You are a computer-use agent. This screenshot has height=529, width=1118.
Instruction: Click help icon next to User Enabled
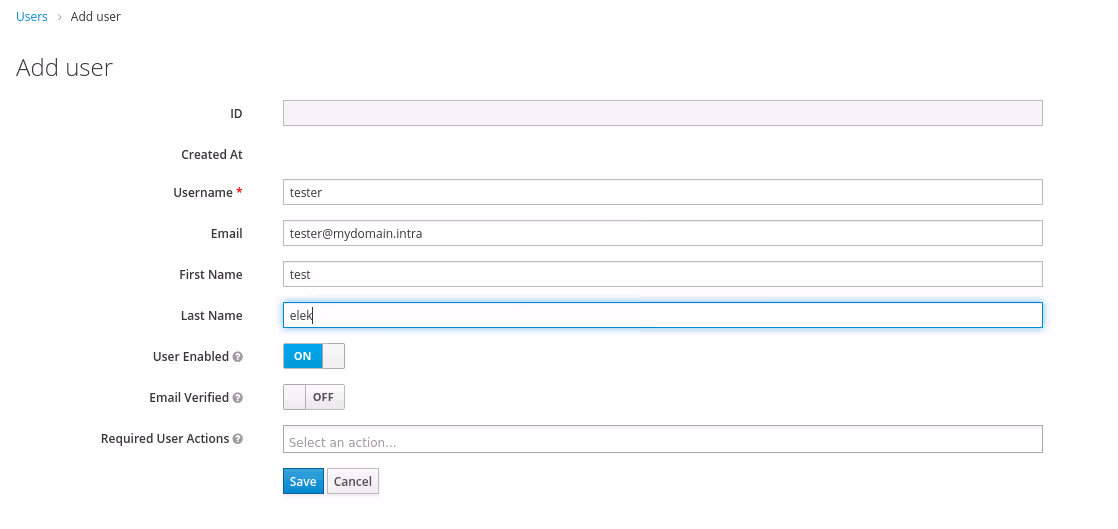(238, 357)
